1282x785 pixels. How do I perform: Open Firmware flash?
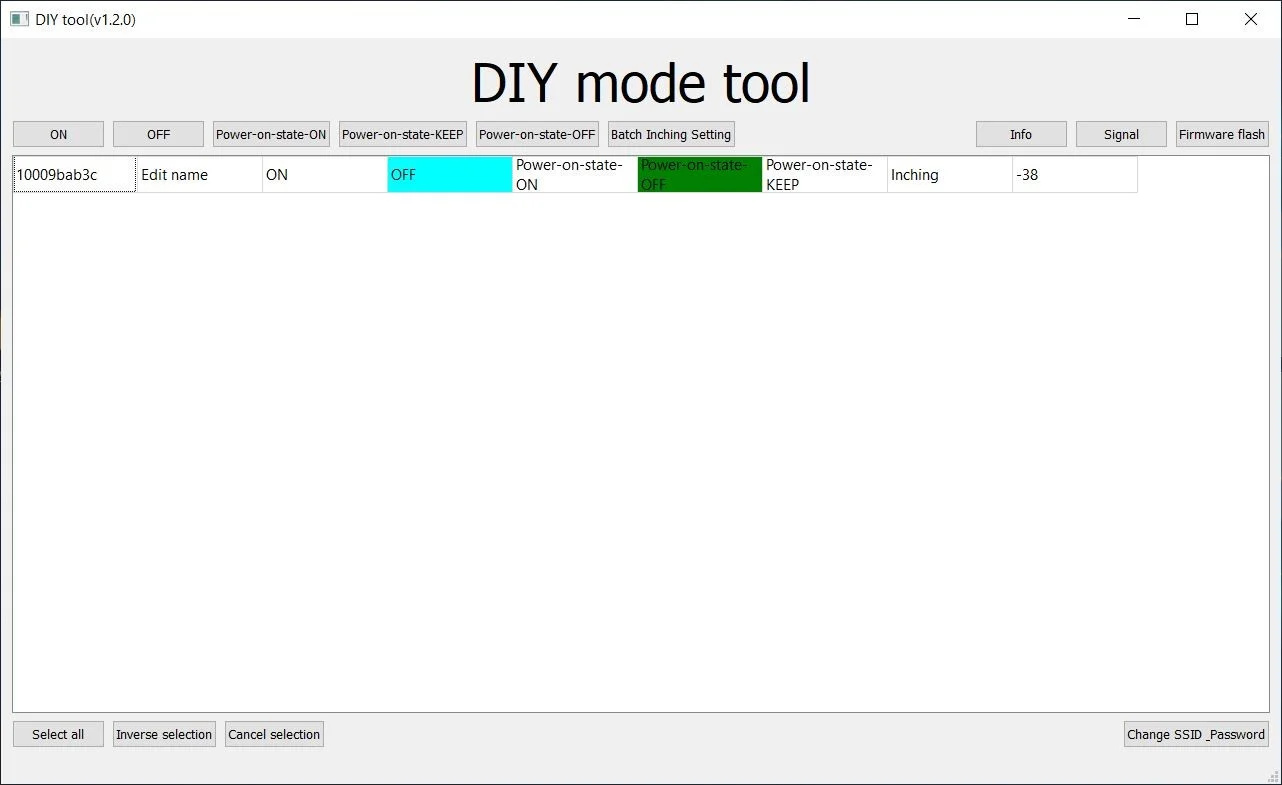1222,134
